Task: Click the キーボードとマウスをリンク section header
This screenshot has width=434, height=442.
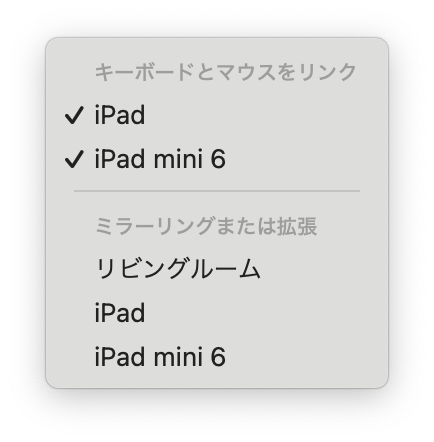Action: click(226, 72)
